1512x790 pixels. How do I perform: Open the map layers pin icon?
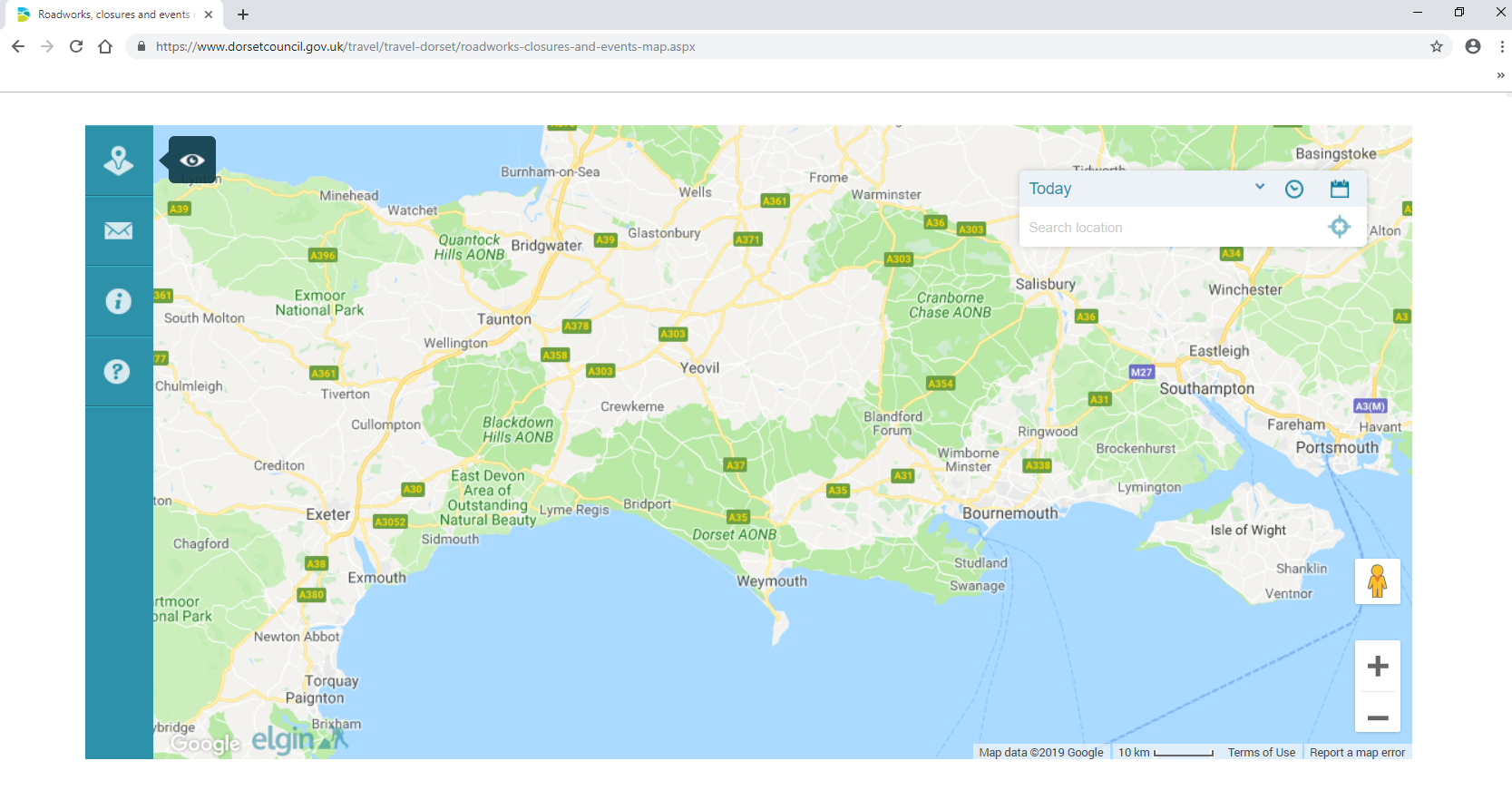pos(119,161)
